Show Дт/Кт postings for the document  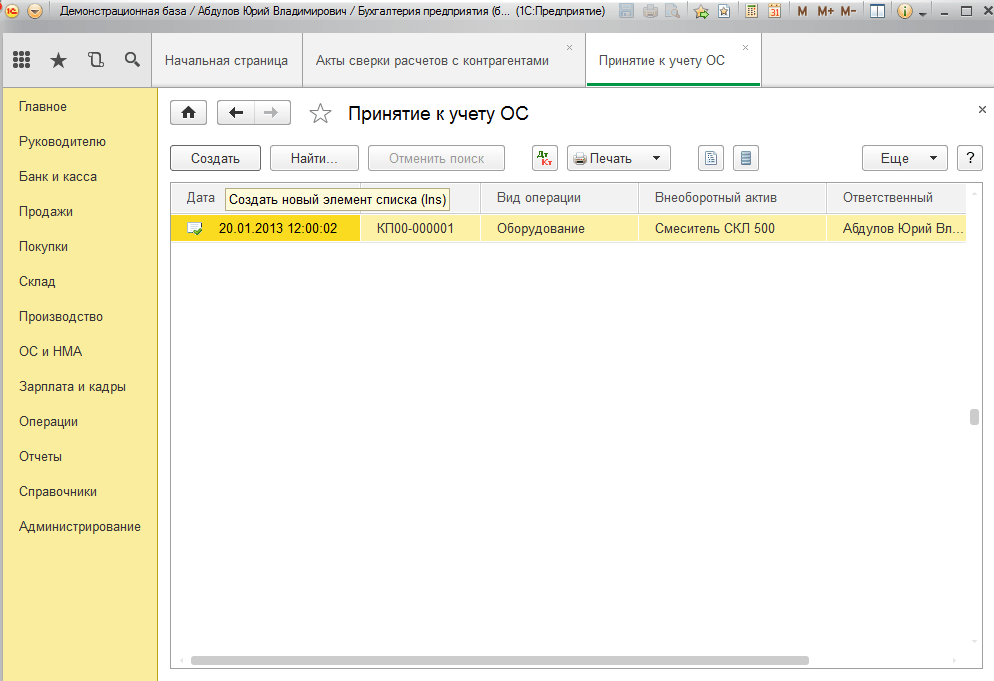[x=544, y=158]
